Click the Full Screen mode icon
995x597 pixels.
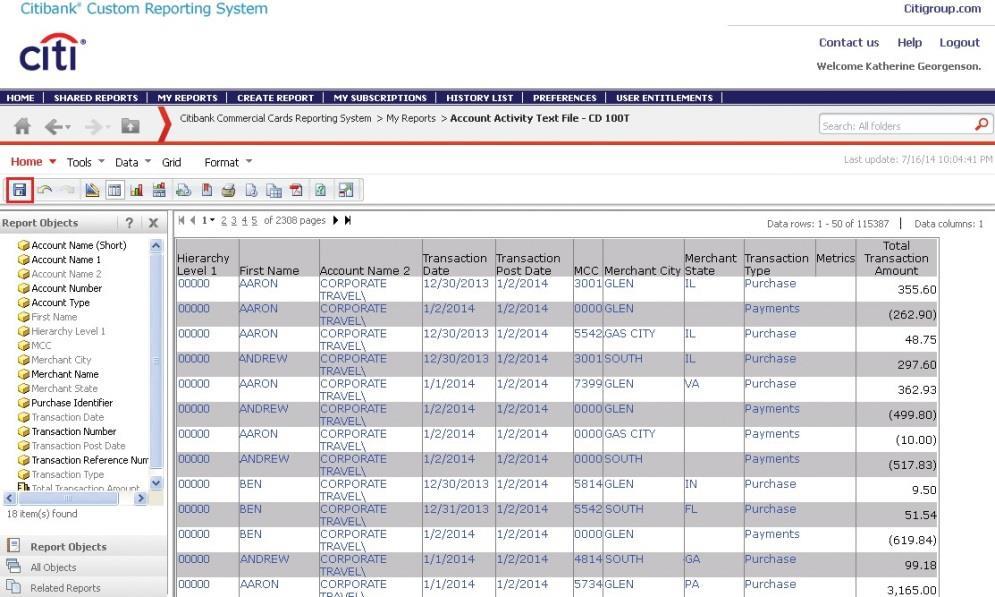346,190
